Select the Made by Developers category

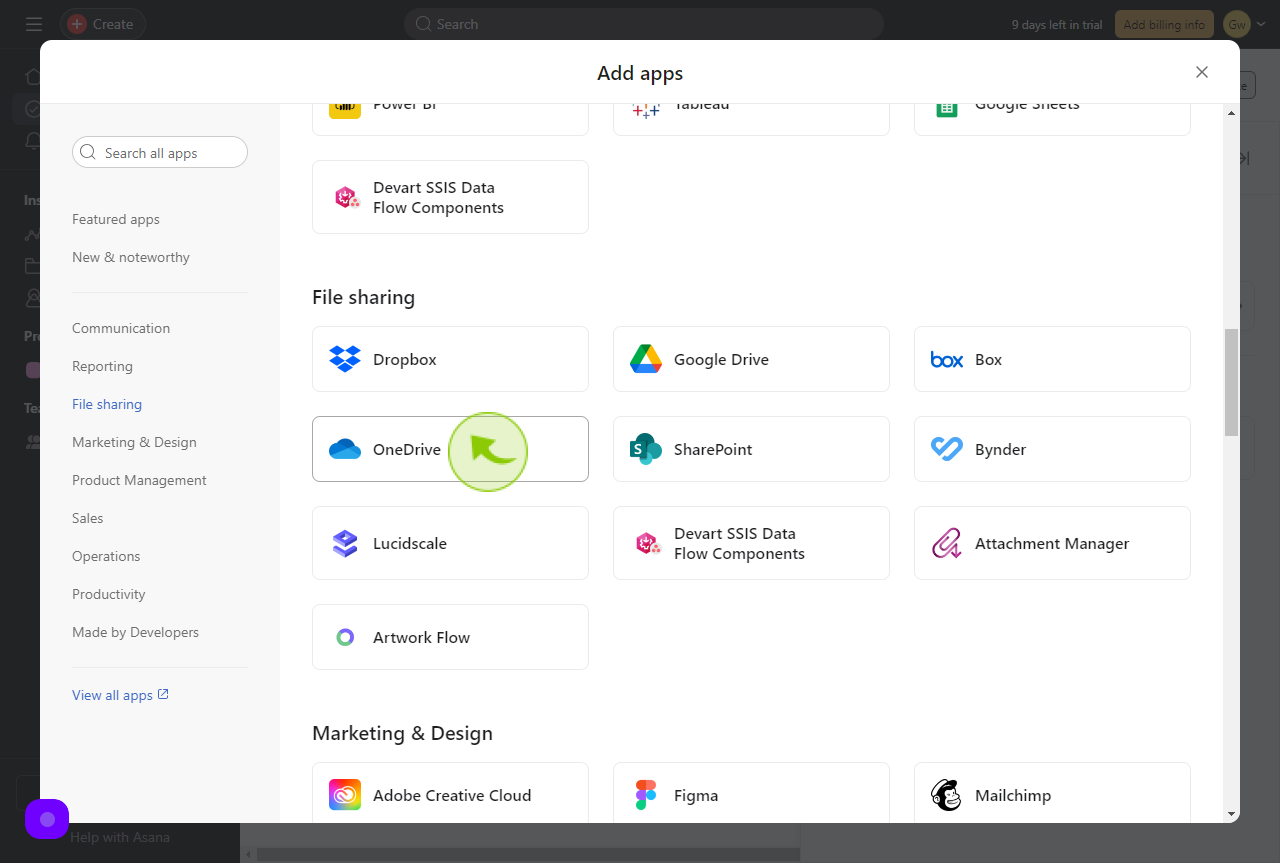tap(135, 632)
